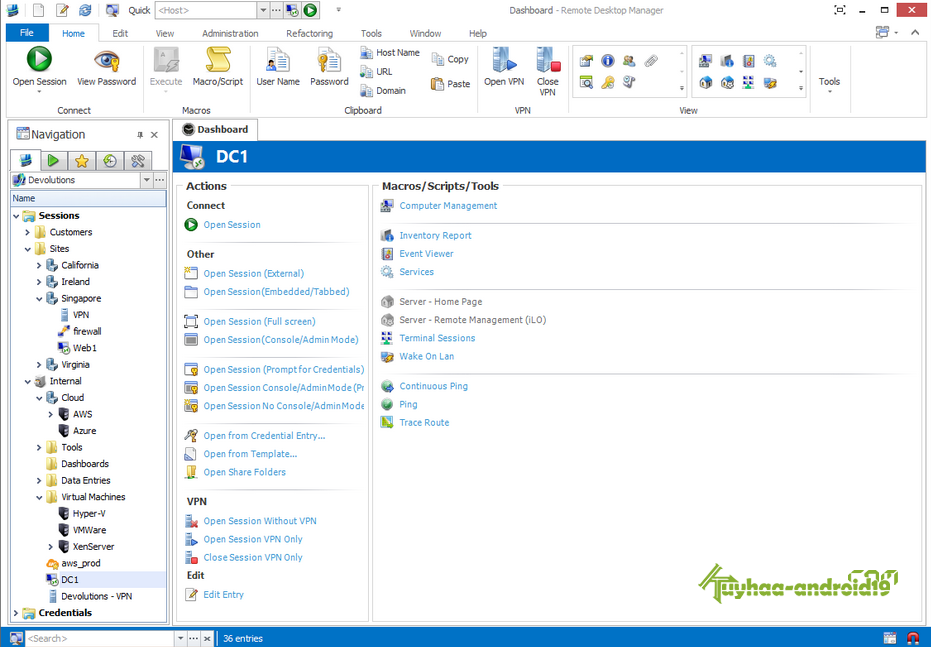Click the Tools dropdown in ribbon
The width and height of the screenshot is (931, 647).
(x=829, y=84)
